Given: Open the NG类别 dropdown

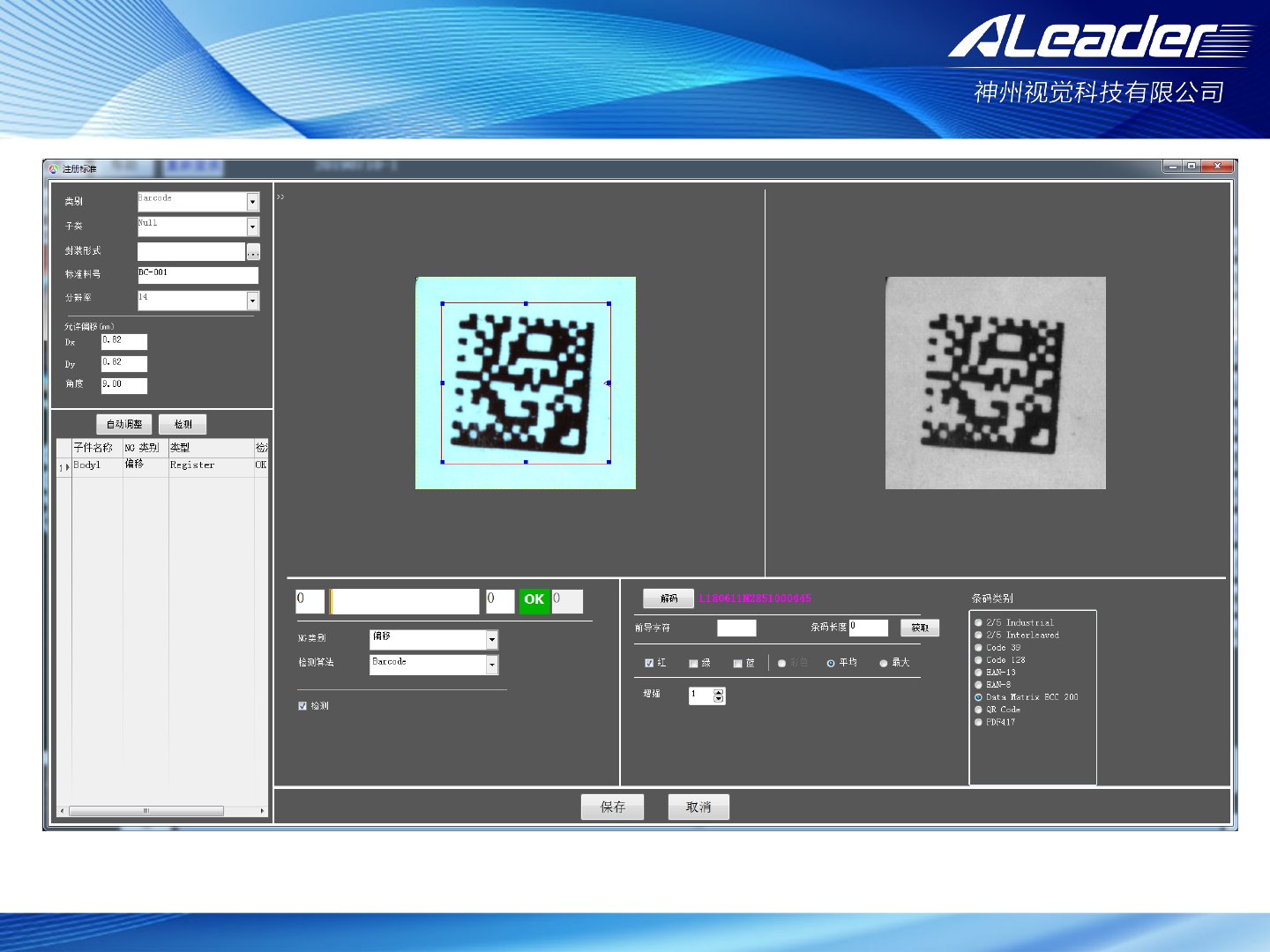Looking at the screenshot, I should [x=492, y=639].
